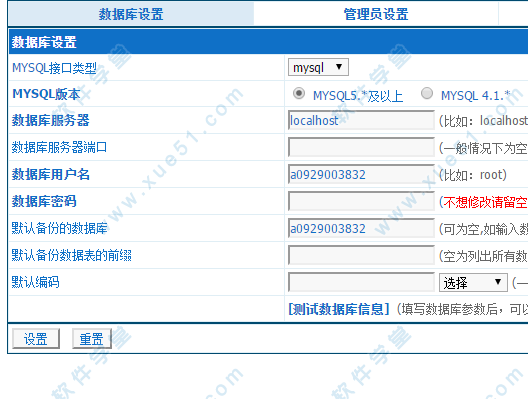This screenshot has height=399, width=528.
Task: Click the 数据库密码 label text
Action: coord(44,201)
